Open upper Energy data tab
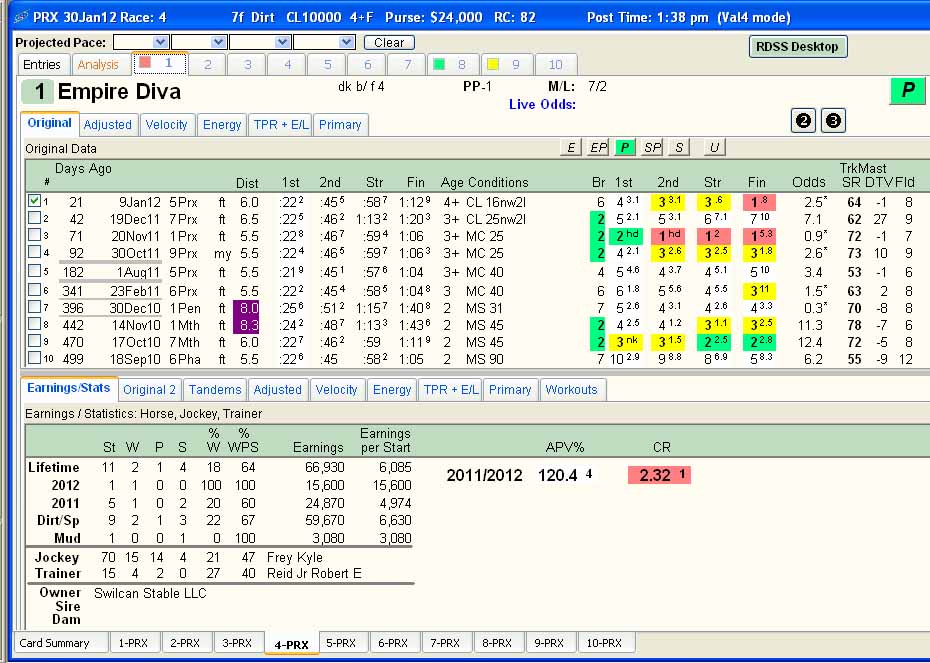 [x=222, y=125]
